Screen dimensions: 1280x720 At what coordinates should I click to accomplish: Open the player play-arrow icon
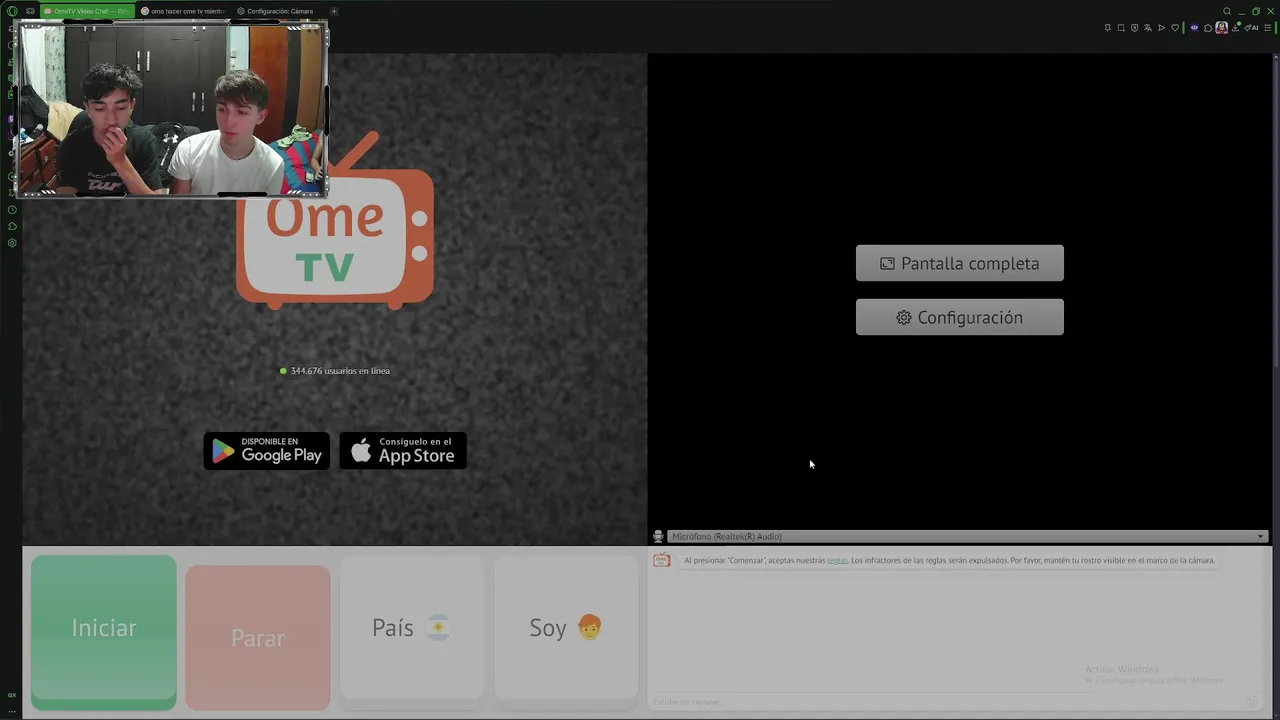1161,28
